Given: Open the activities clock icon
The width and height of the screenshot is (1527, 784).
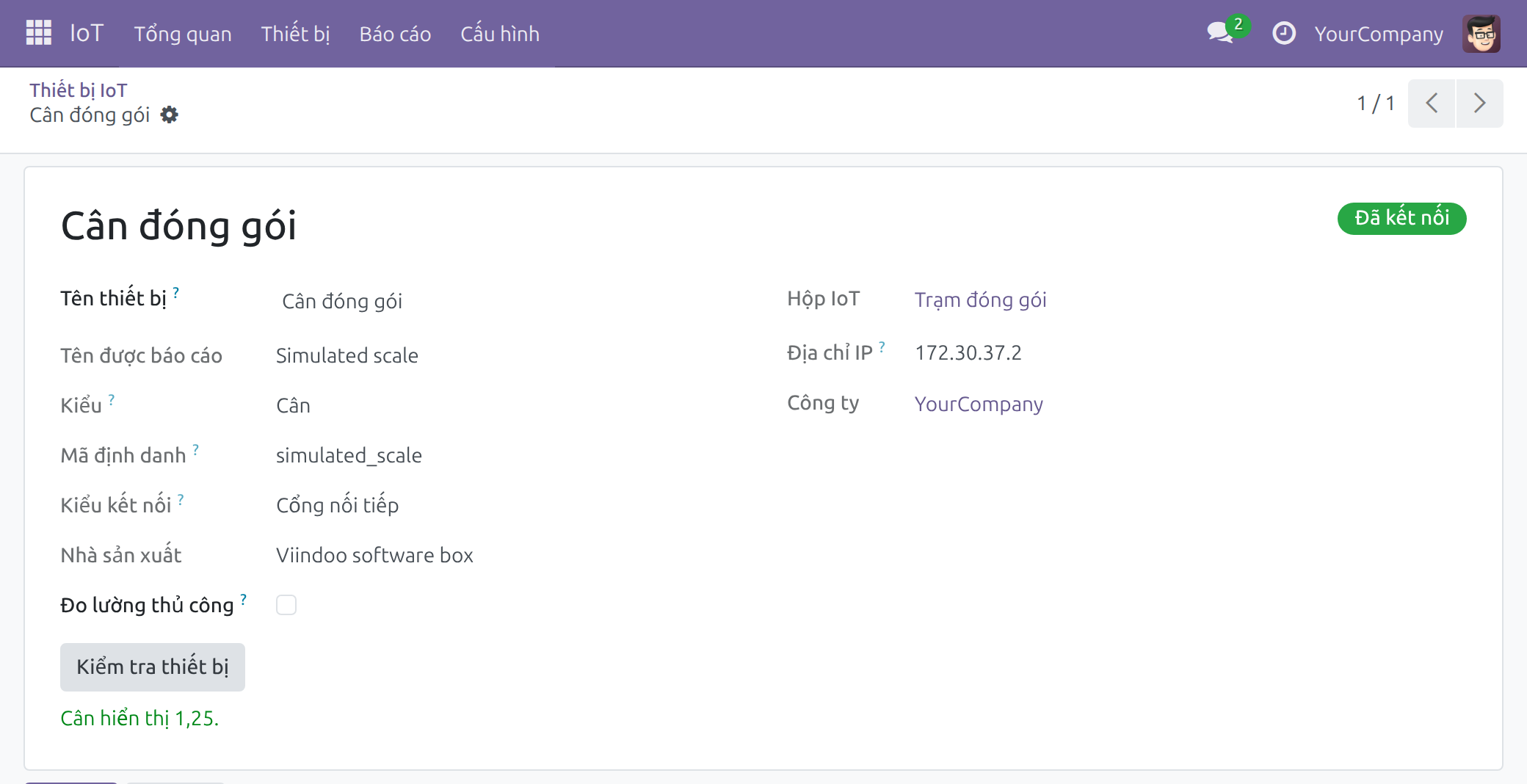Looking at the screenshot, I should point(1283,33).
